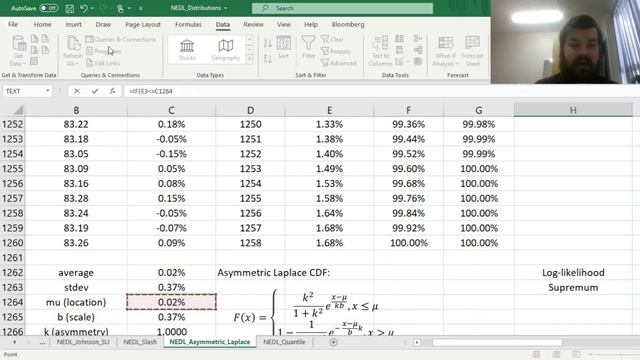The image size is (640, 360).
Task: Click the Touch/Mouse mode icon
Action: tap(120, 8)
